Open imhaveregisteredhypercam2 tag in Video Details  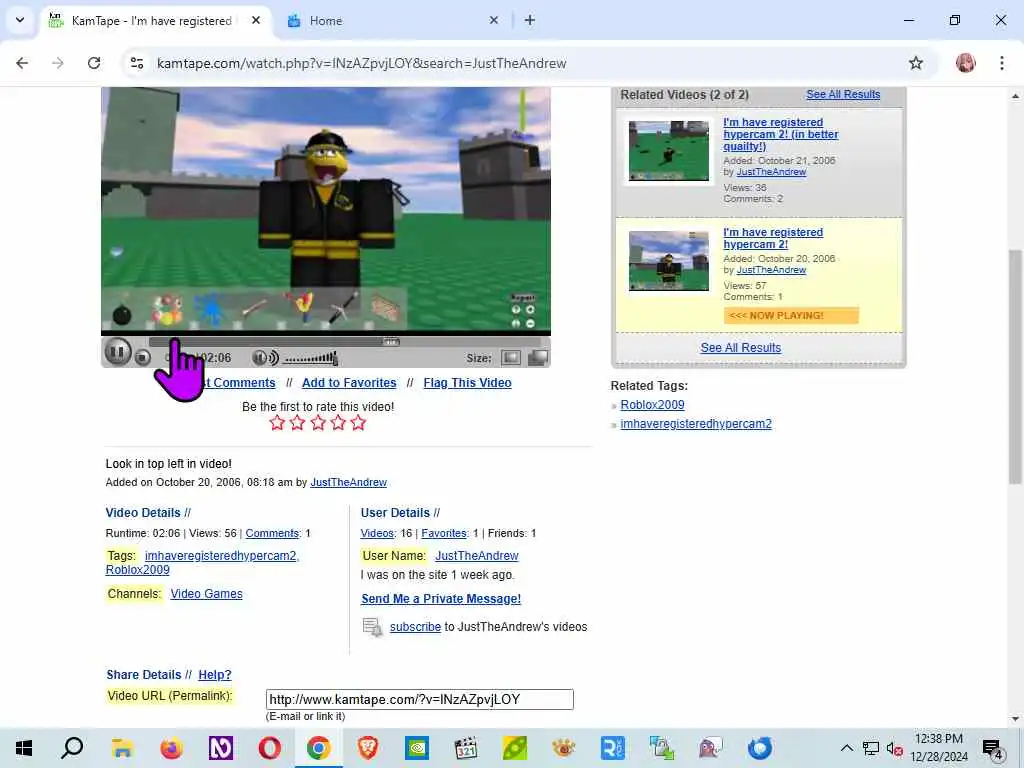[x=221, y=556]
